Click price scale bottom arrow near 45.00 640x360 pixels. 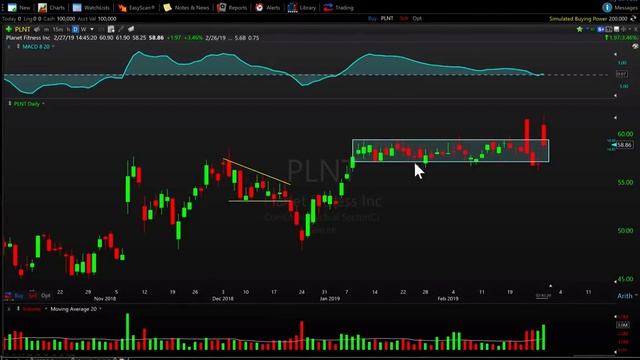[x=616, y=282]
